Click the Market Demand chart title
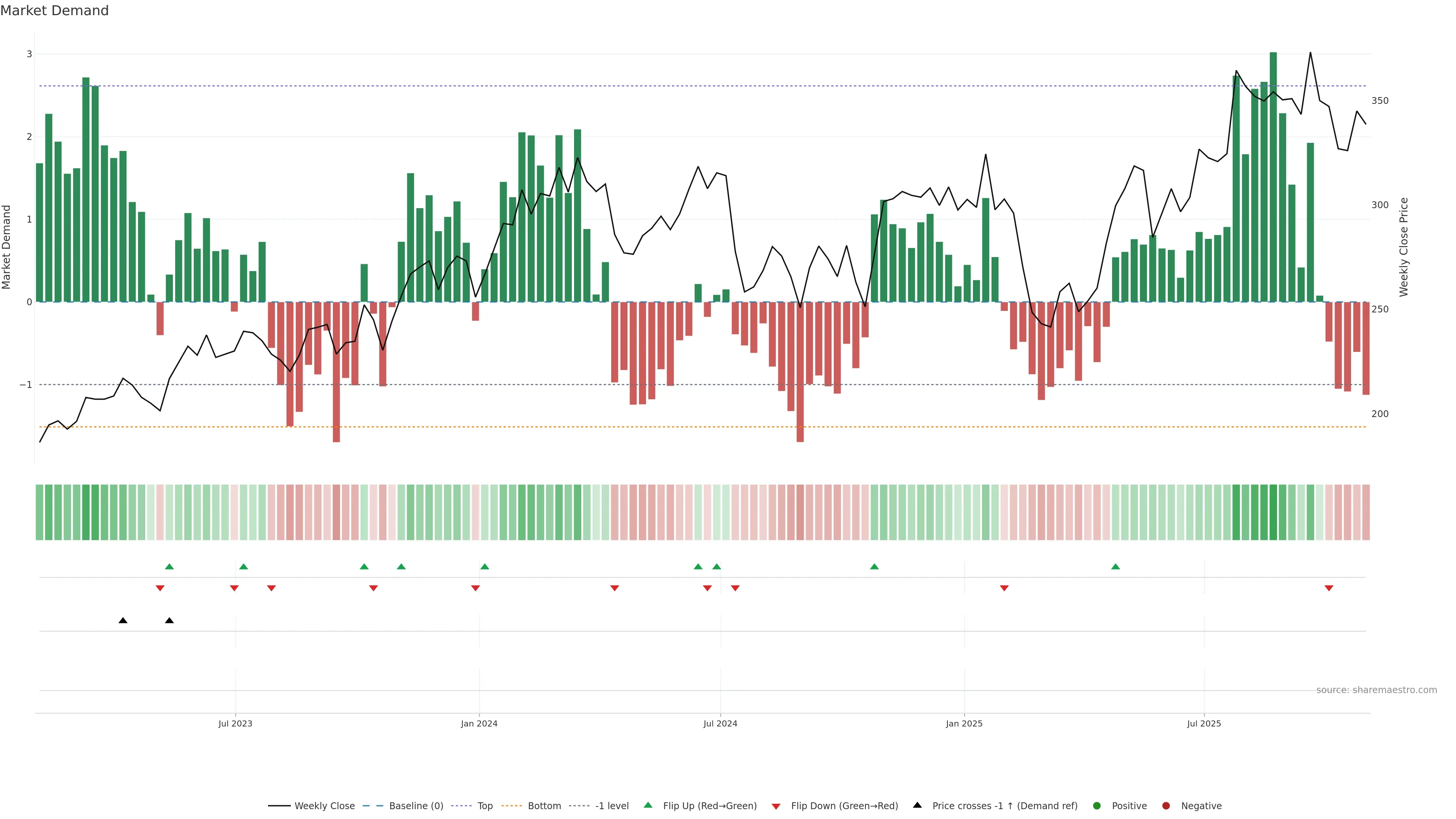1456x819 pixels. (x=54, y=11)
